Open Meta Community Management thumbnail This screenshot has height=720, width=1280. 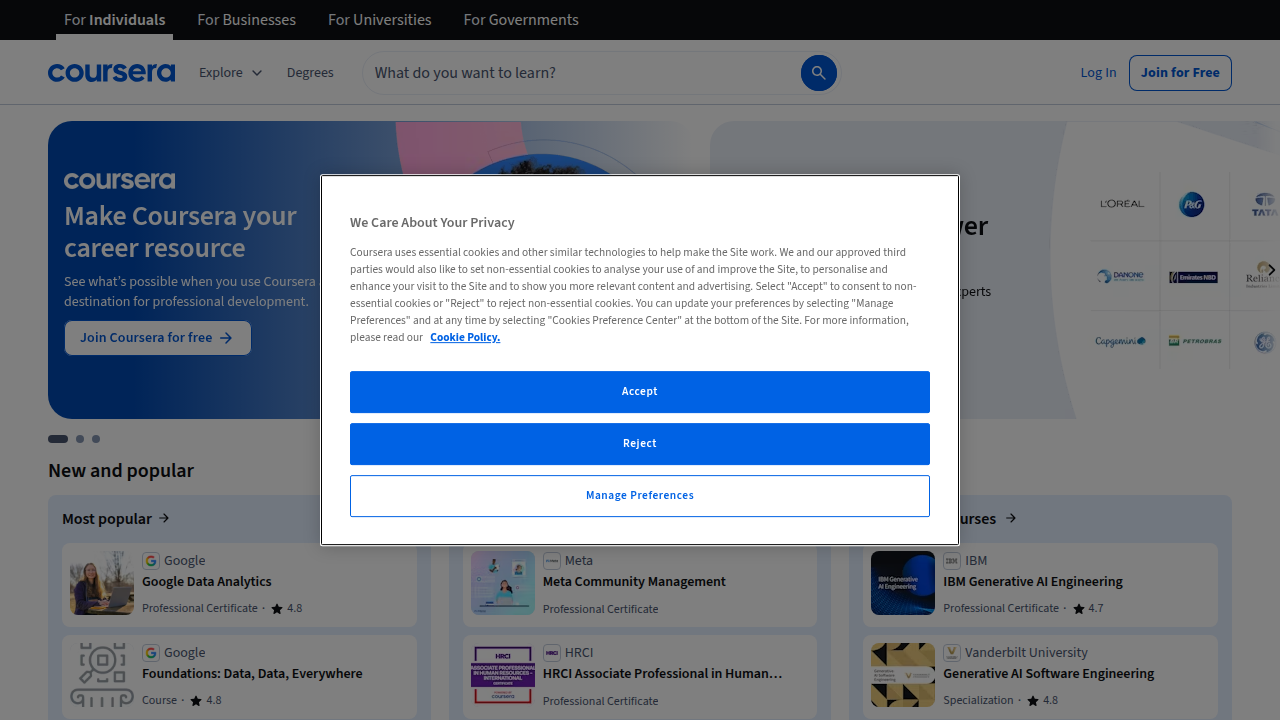(503, 583)
